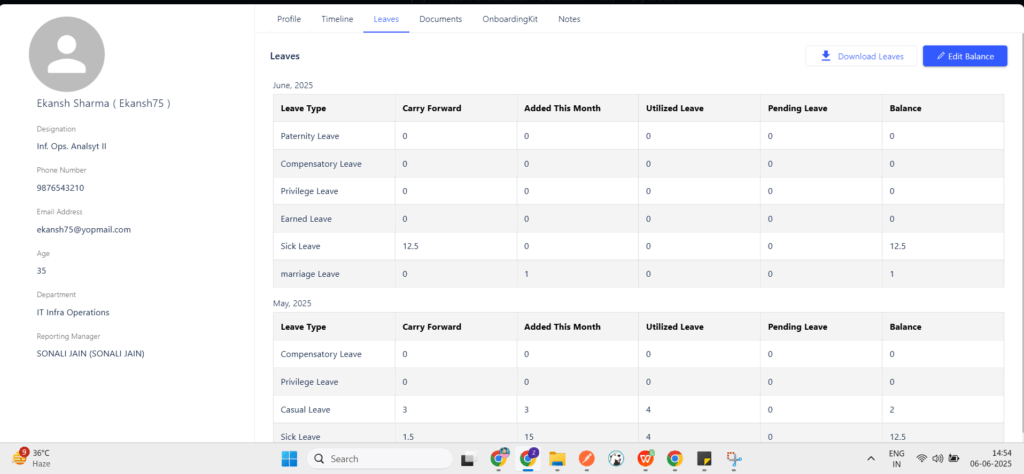This screenshot has height=474, width=1024.
Task: Open the Task View icon on taskbar
Action: pos(467,459)
